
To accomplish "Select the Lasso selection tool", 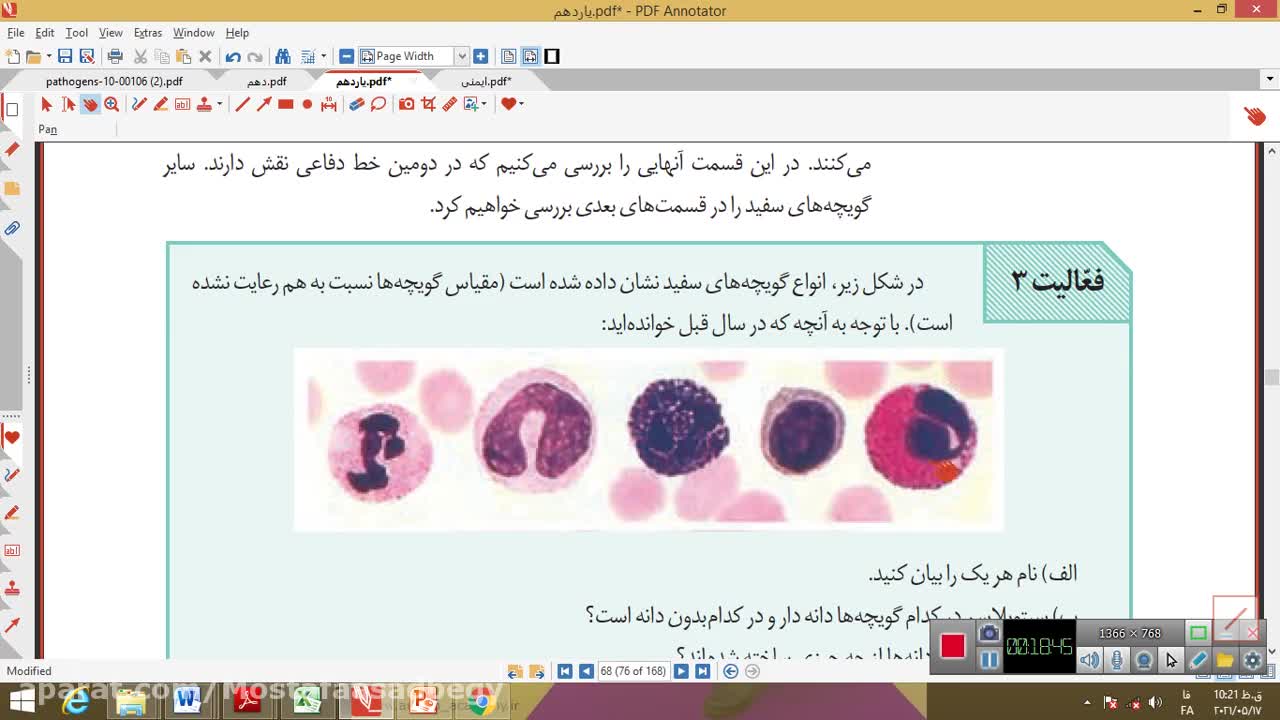I will click(x=378, y=104).
